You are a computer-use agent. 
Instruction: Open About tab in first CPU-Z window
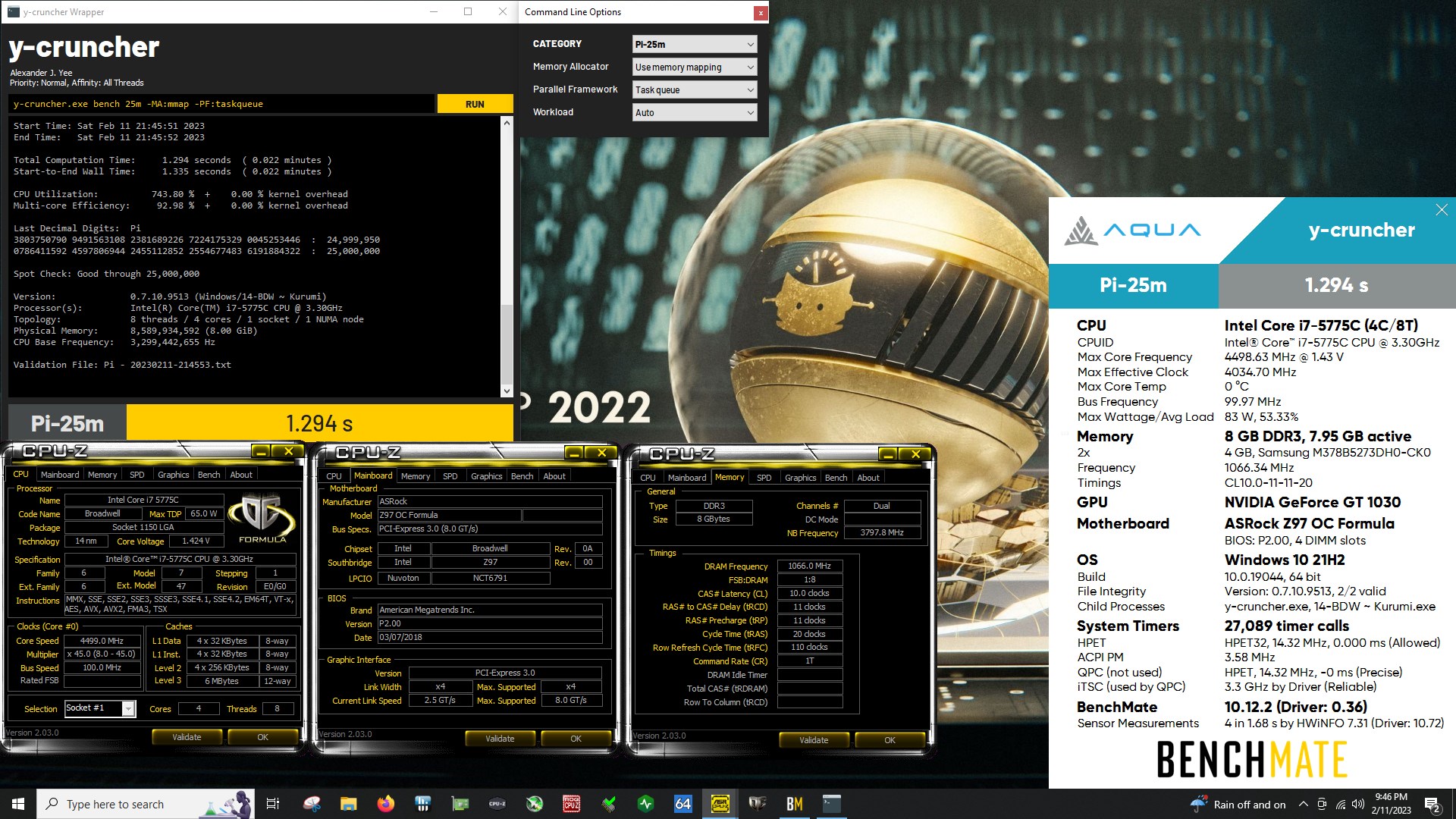pyautogui.click(x=241, y=475)
